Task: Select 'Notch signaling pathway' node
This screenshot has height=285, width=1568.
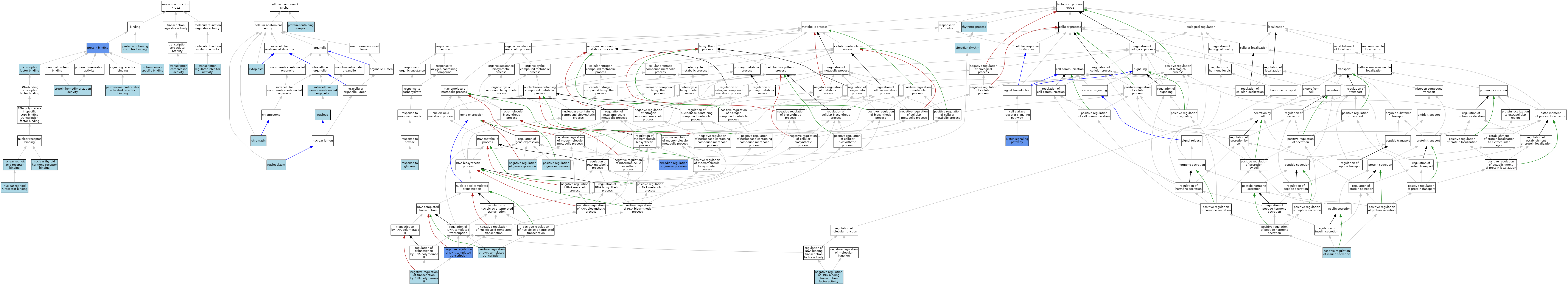Action: [x=1017, y=141]
